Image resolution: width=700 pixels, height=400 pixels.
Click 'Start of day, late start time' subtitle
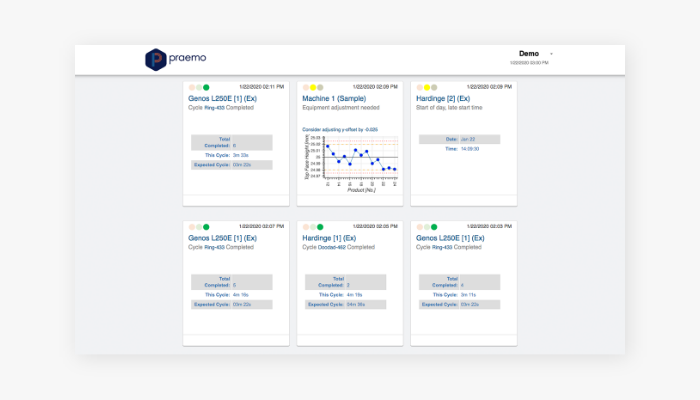pyautogui.click(x=449, y=108)
